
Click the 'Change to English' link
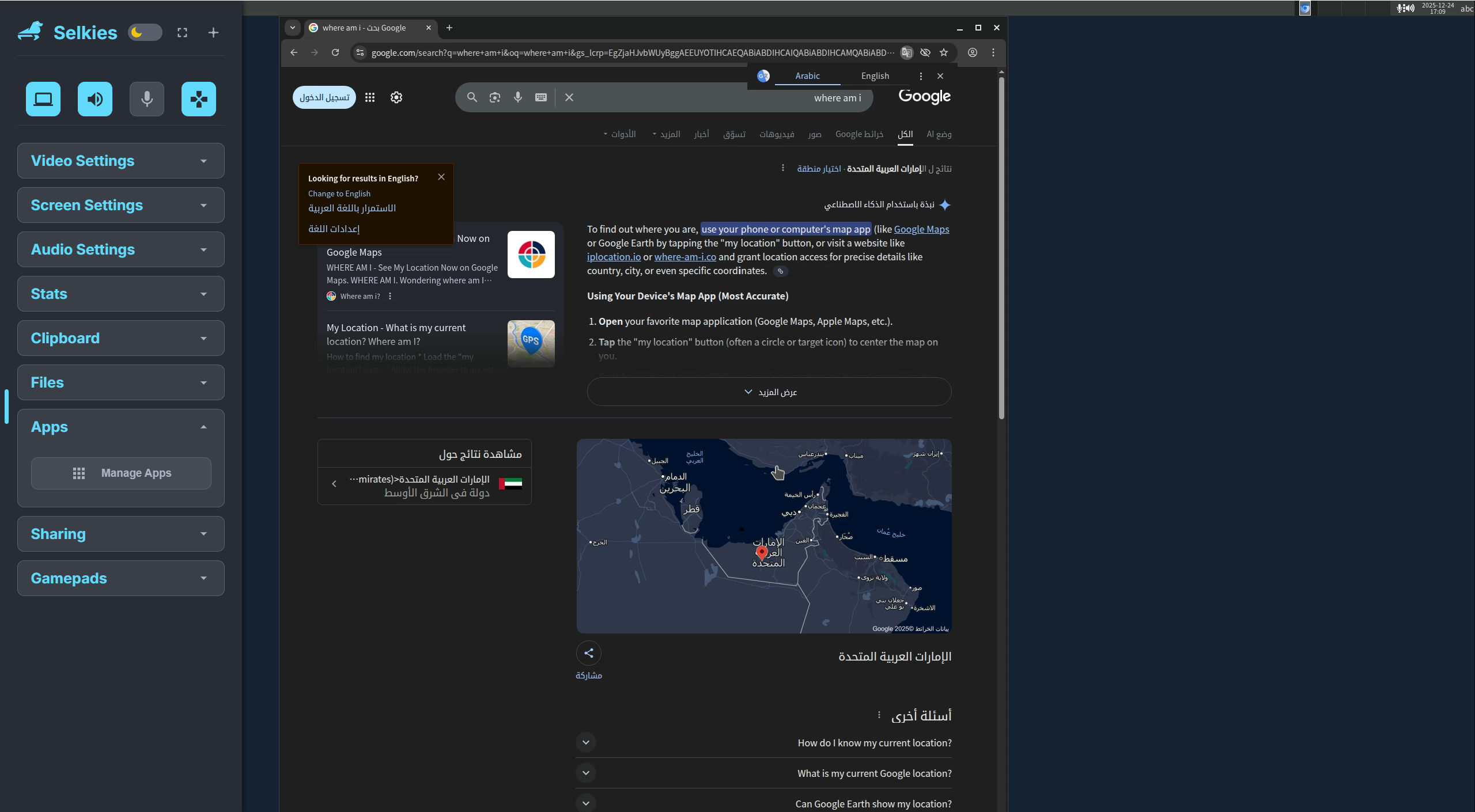click(339, 193)
